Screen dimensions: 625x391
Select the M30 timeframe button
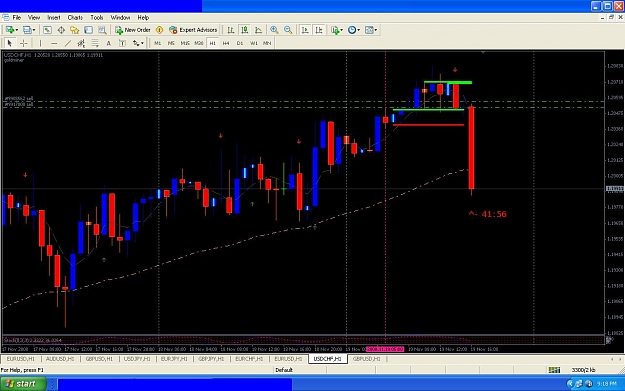[199, 43]
